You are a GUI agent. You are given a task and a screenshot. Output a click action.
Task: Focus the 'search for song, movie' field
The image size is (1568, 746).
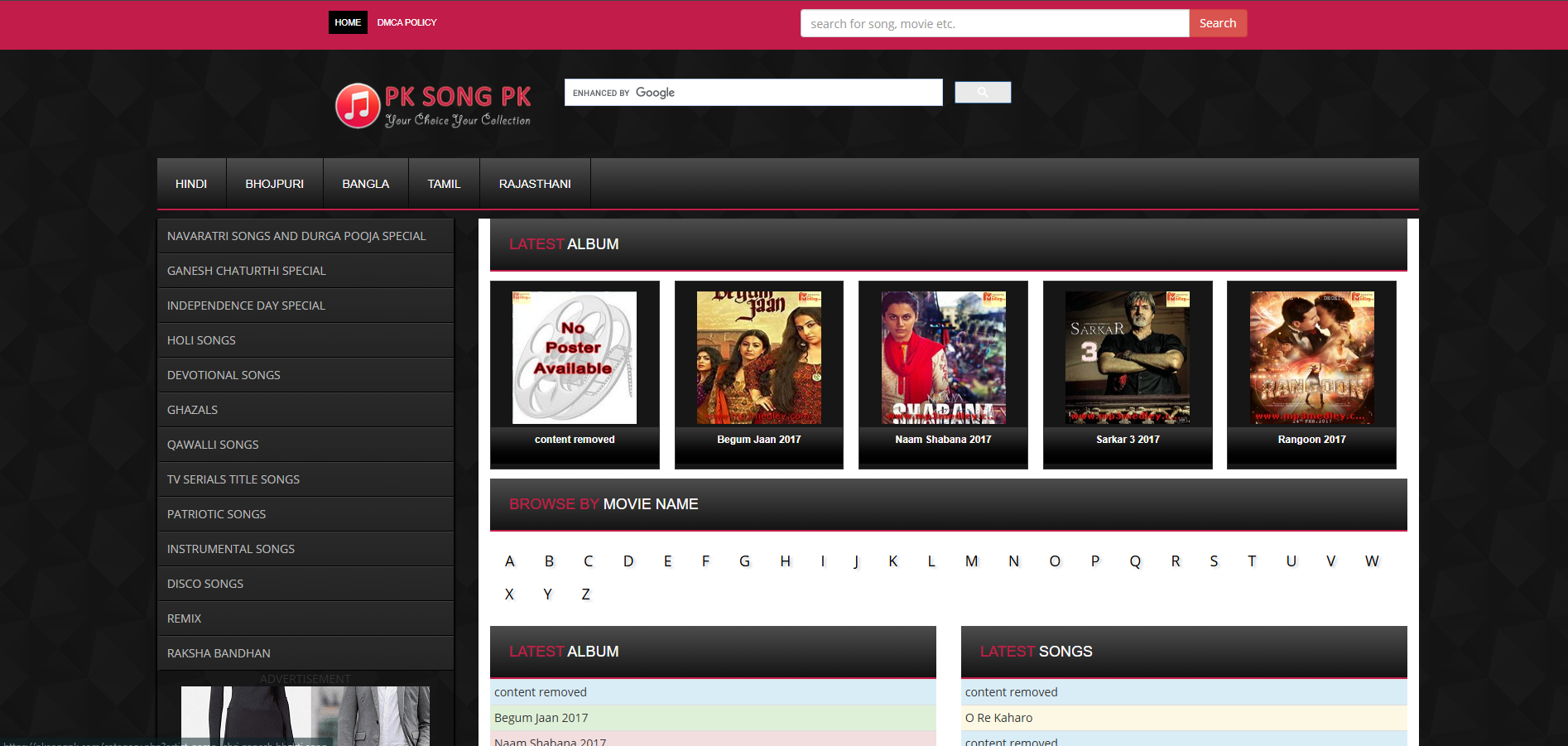994,23
